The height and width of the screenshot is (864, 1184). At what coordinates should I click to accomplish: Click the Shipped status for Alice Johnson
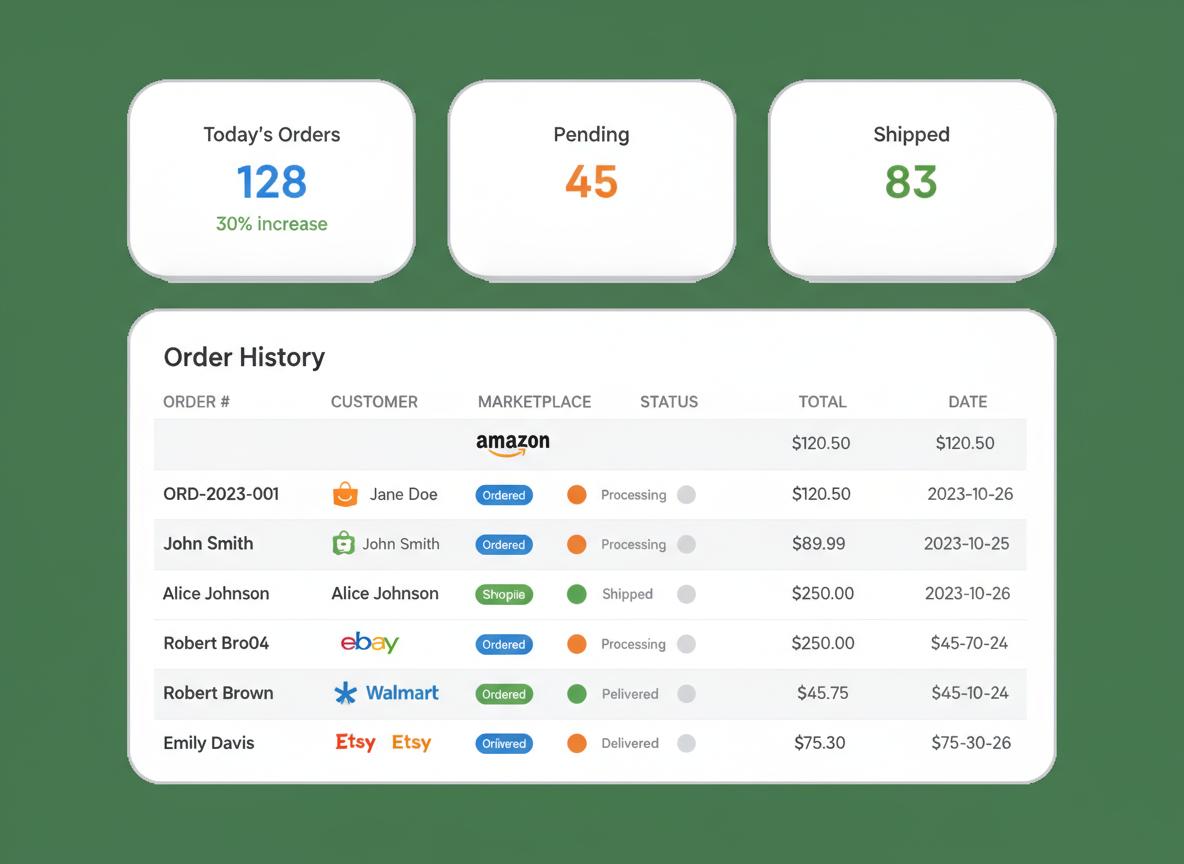627,594
